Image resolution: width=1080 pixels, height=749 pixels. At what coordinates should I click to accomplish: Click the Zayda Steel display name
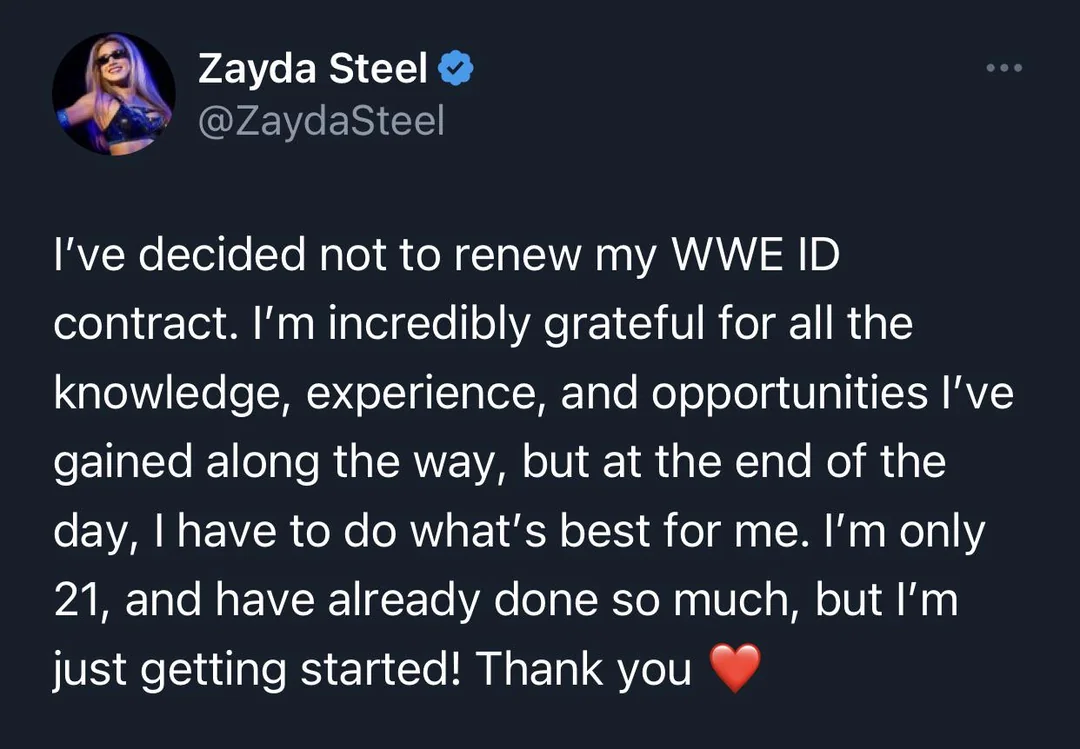(x=313, y=69)
